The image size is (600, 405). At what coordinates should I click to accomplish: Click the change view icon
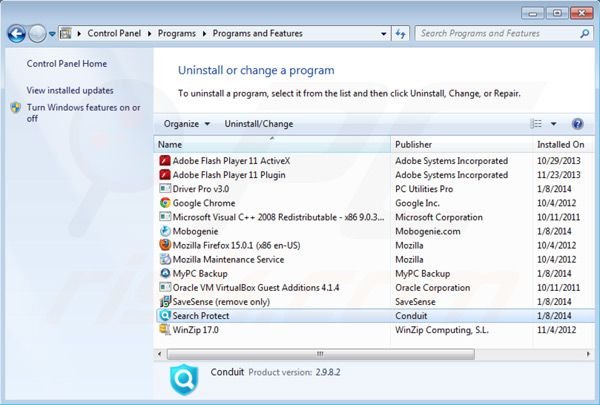coord(536,124)
